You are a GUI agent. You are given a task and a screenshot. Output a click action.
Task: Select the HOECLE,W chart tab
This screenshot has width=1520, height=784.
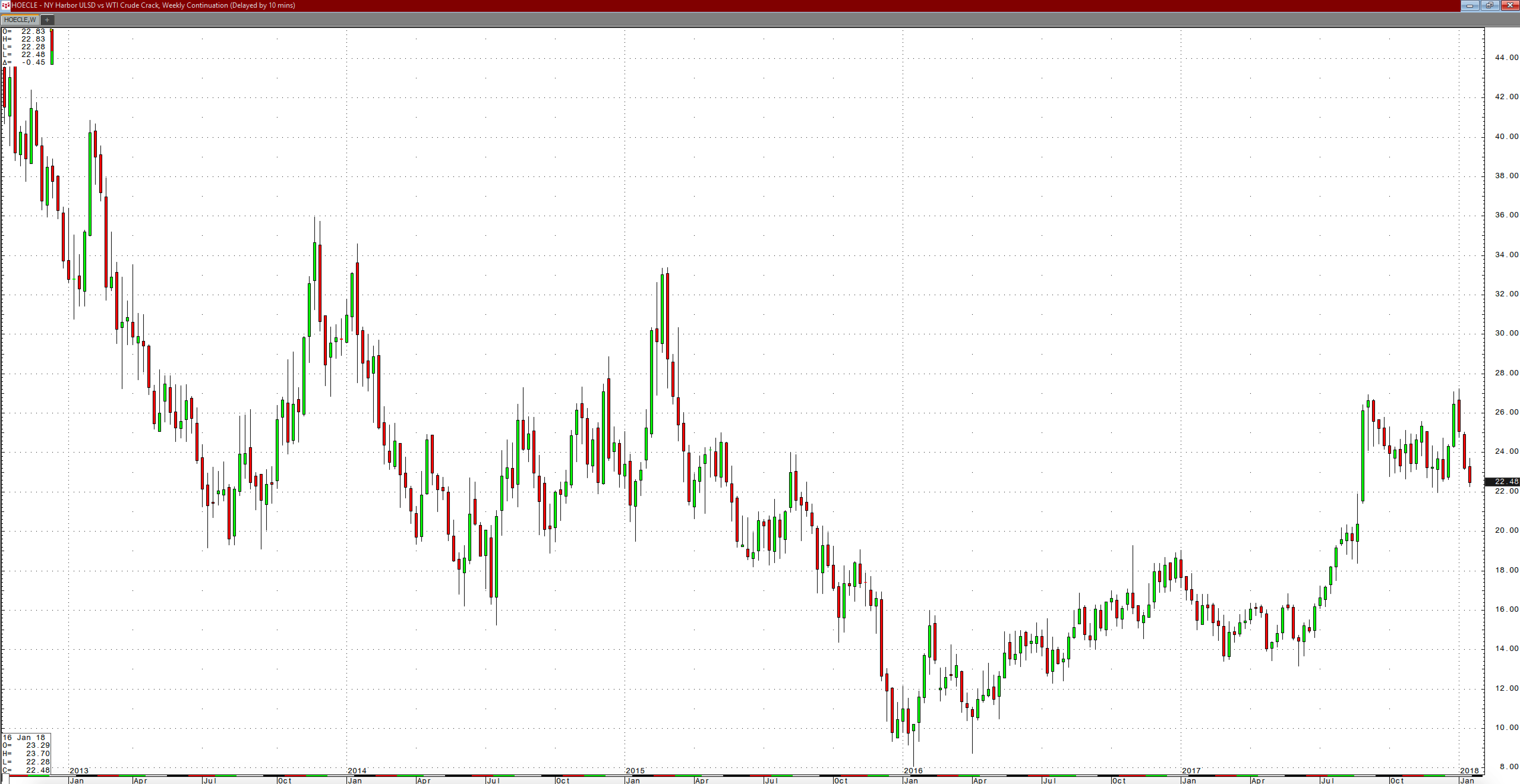point(20,20)
